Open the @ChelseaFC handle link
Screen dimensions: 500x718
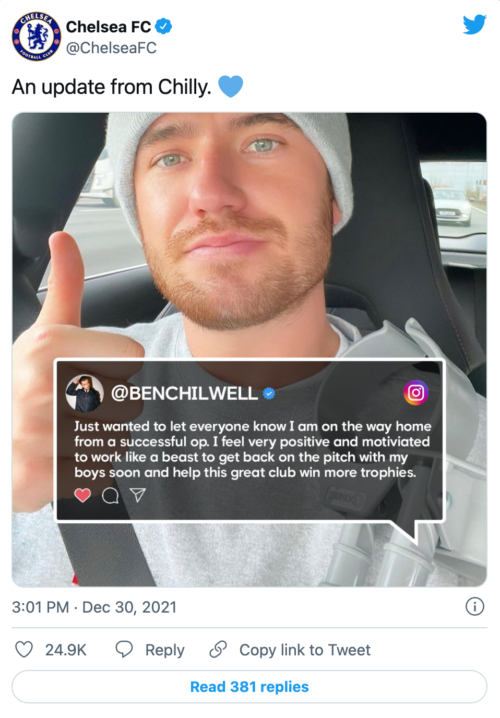(x=111, y=48)
